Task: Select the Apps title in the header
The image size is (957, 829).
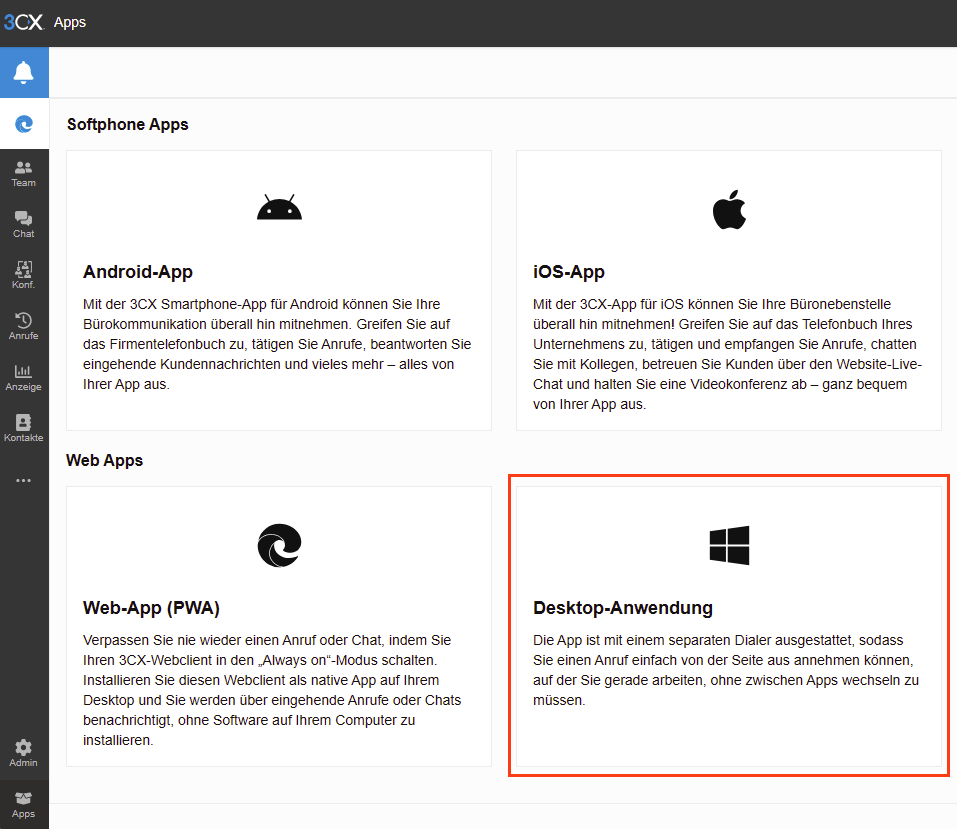Action: coord(69,22)
